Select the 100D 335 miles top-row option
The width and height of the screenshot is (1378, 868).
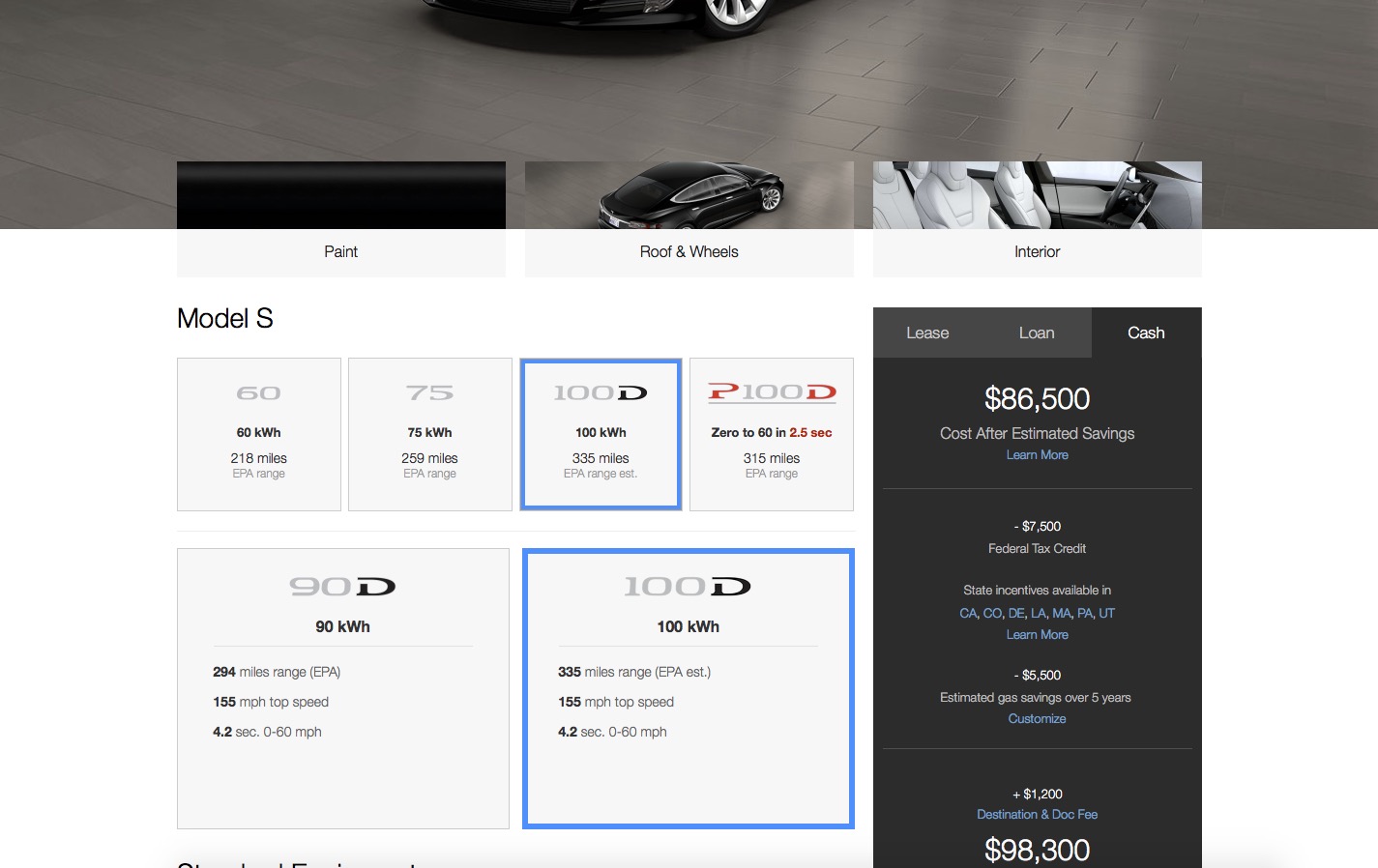tap(601, 434)
